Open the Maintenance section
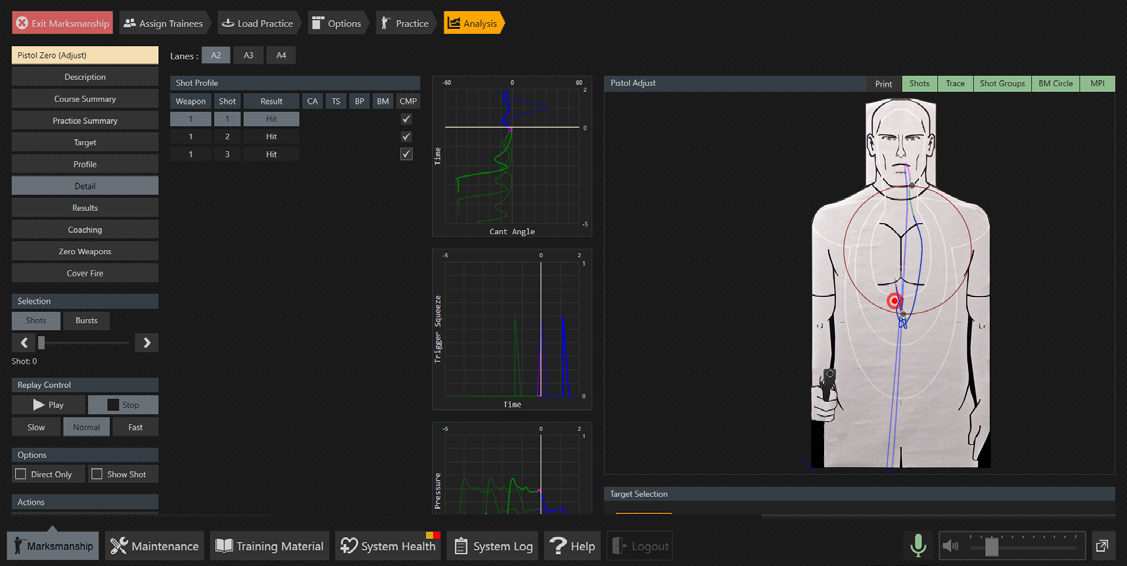This screenshot has height=566, width=1127. pyautogui.click(x=154, y=546)
